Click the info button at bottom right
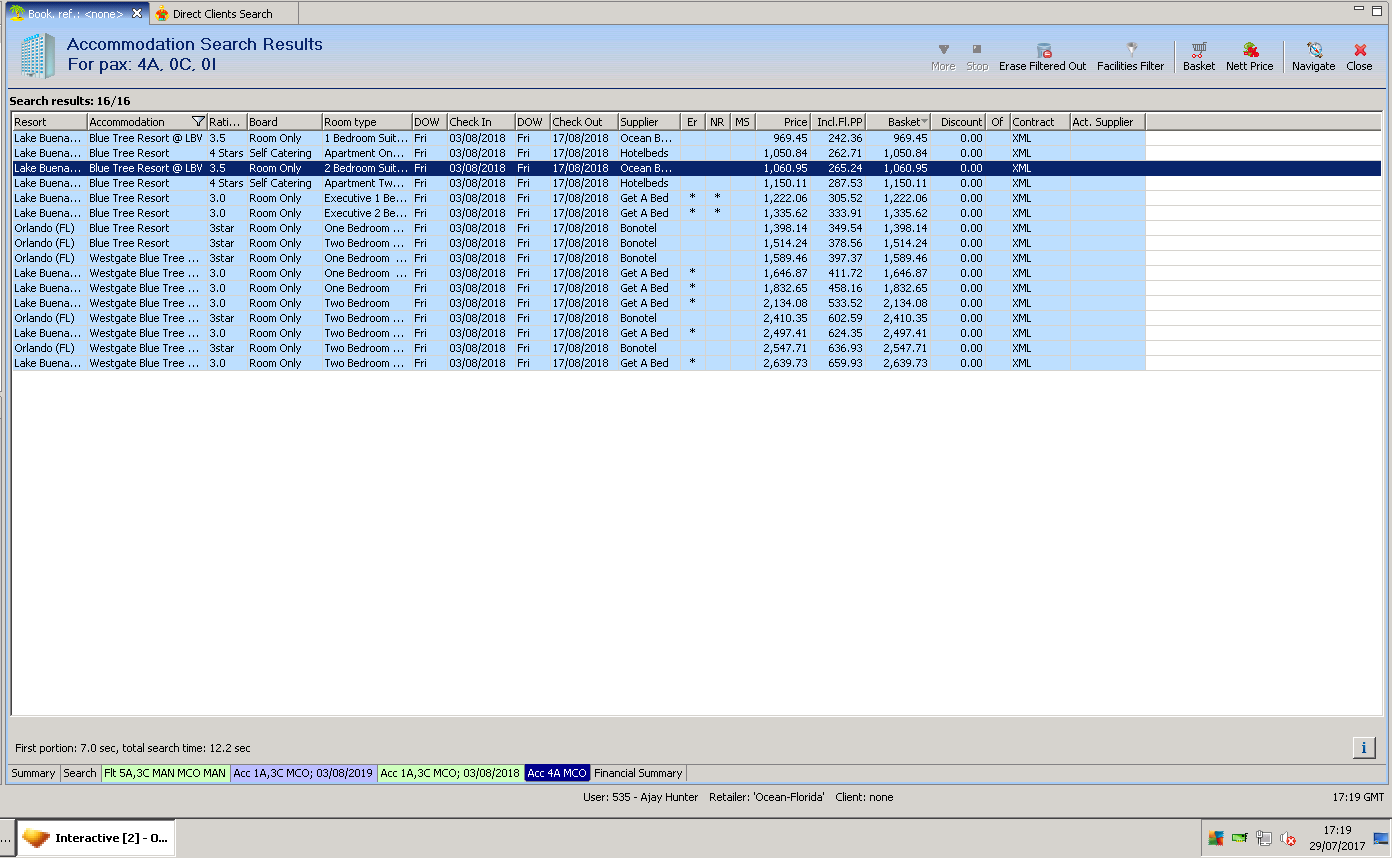This screenshot has width=1392, height=858. click(1363, 747)
